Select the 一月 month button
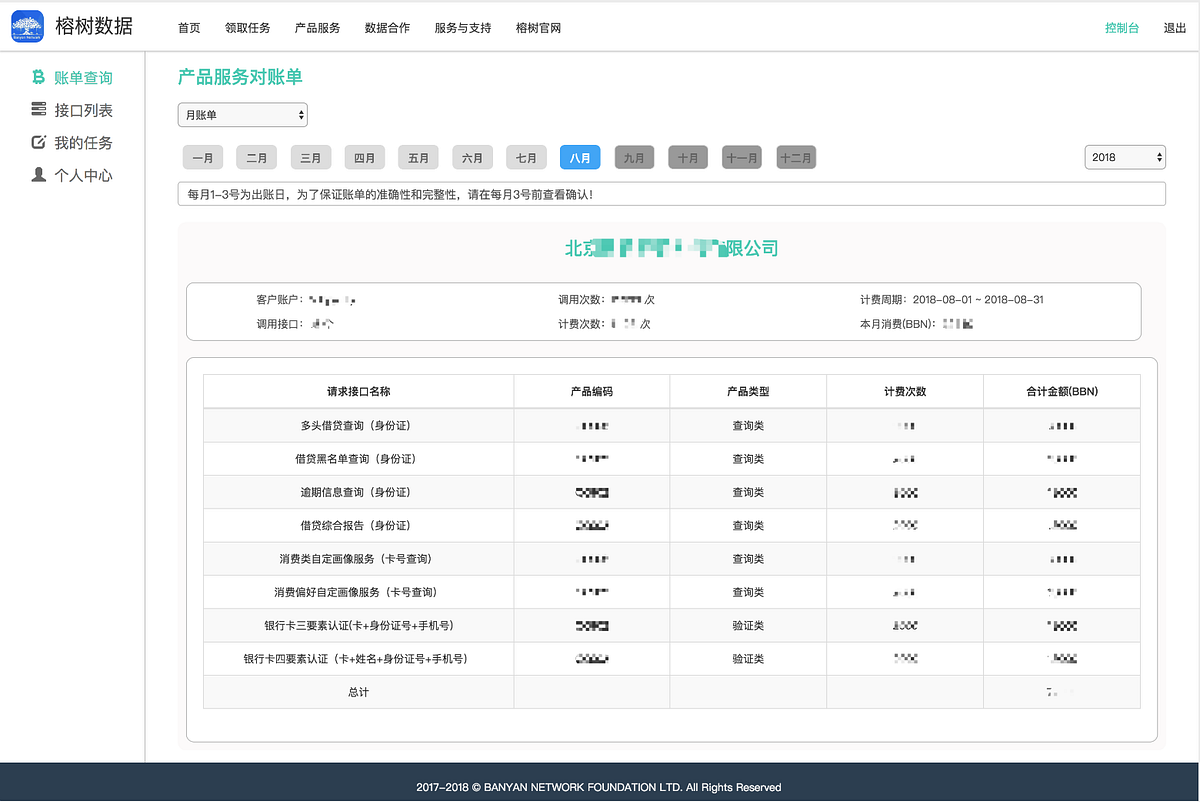Screen dimensions: 1200x802 pos(203,157)
